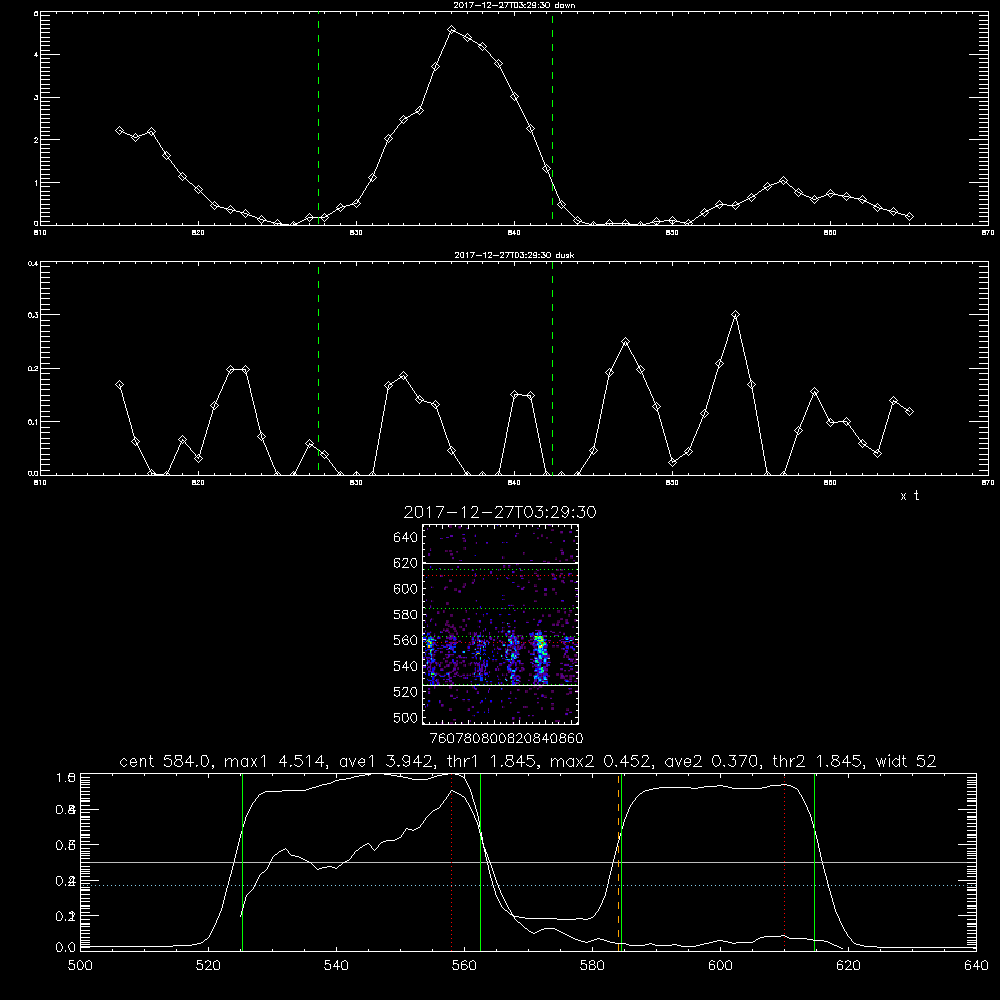1000x1000 pixels.
Task: Click the solid white horizontal threshold line in bottom plot
Action: pyautogui.click(x=528, y=862)
